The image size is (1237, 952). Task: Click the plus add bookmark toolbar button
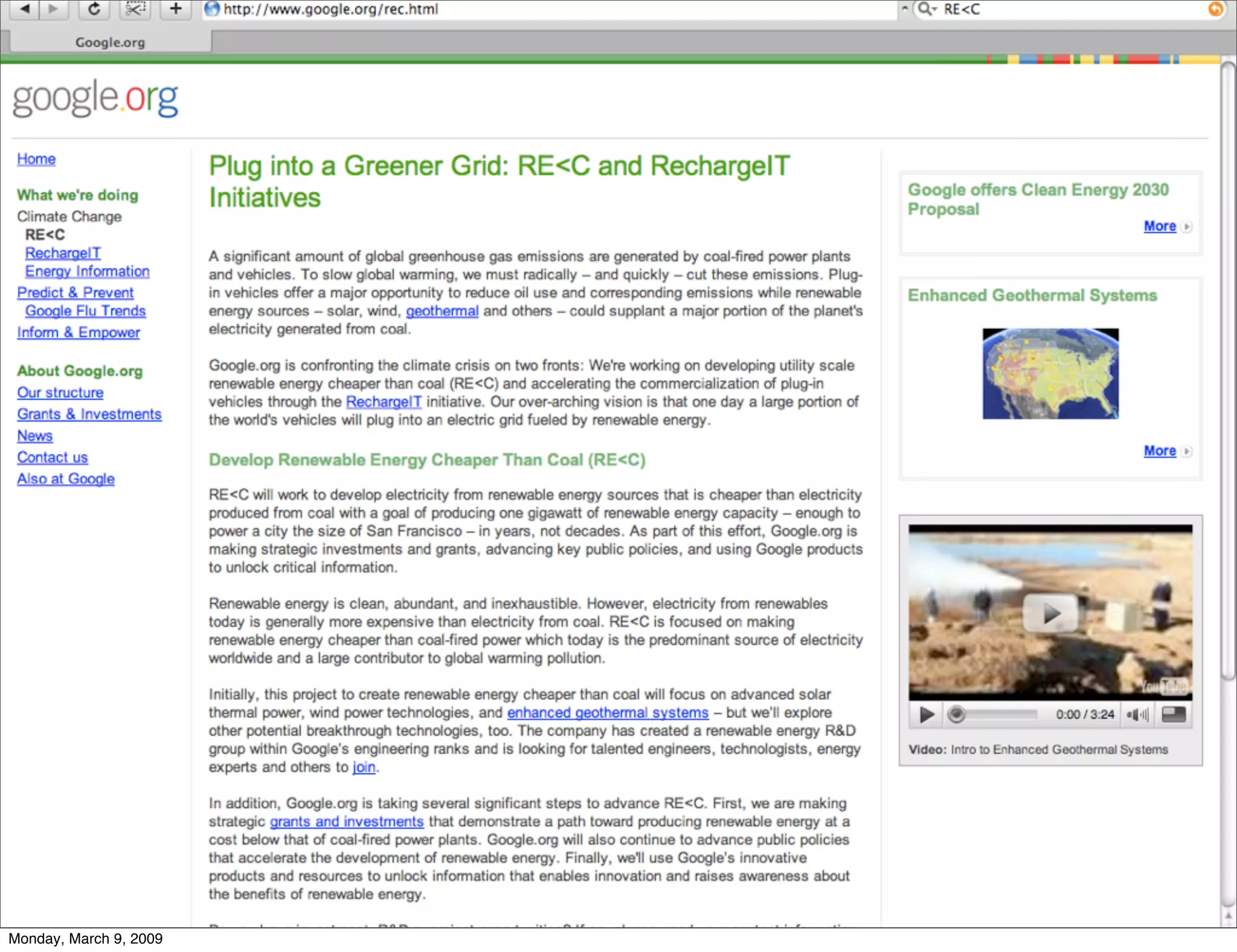pos(175,9)
